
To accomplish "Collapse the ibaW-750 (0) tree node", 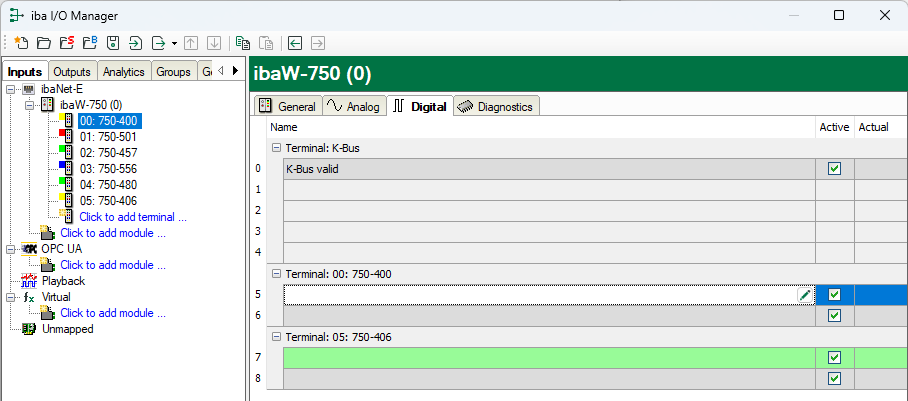I will [x=29, y=105].
